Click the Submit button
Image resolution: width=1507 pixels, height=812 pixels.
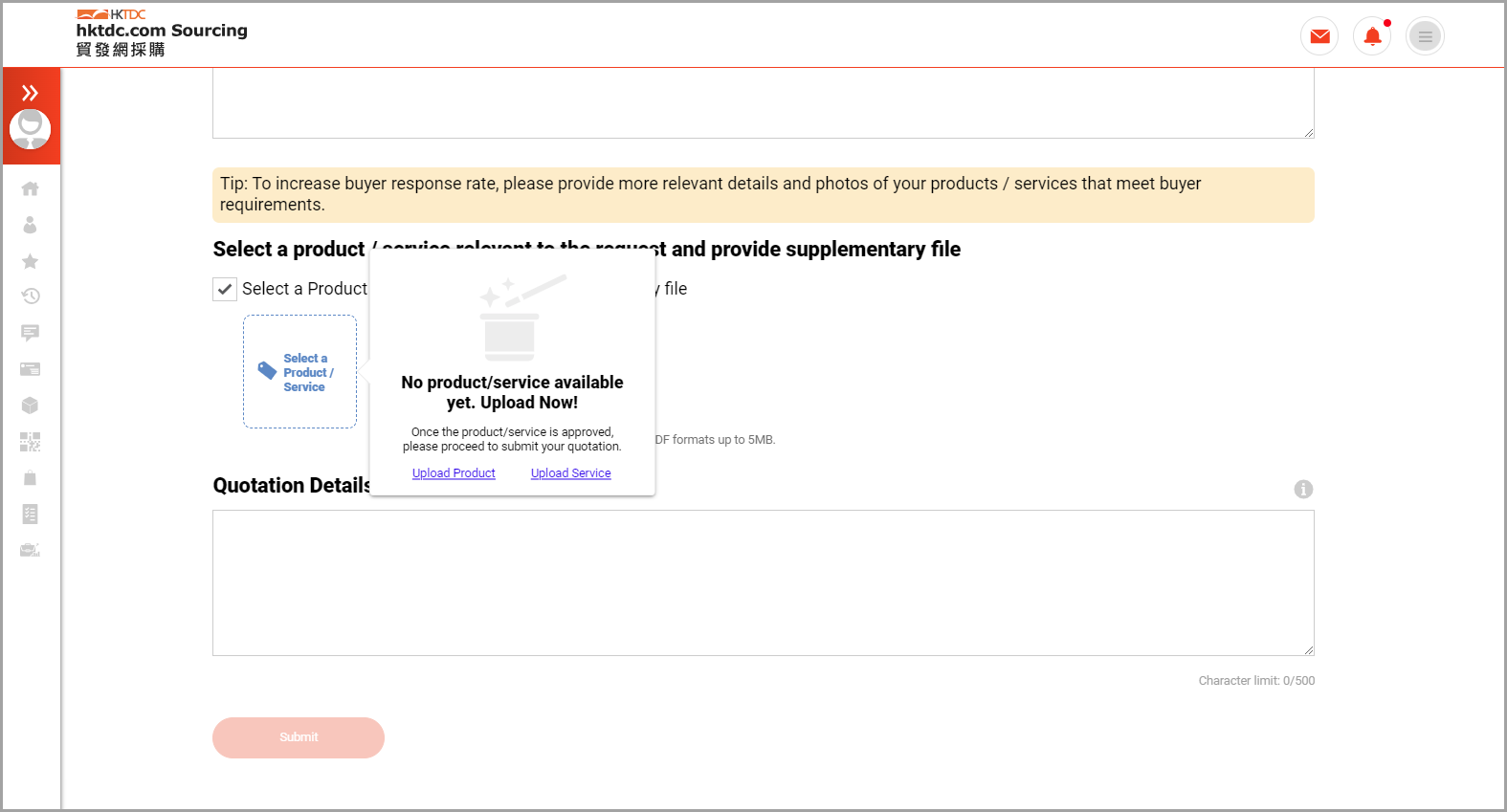pos(299,737)
